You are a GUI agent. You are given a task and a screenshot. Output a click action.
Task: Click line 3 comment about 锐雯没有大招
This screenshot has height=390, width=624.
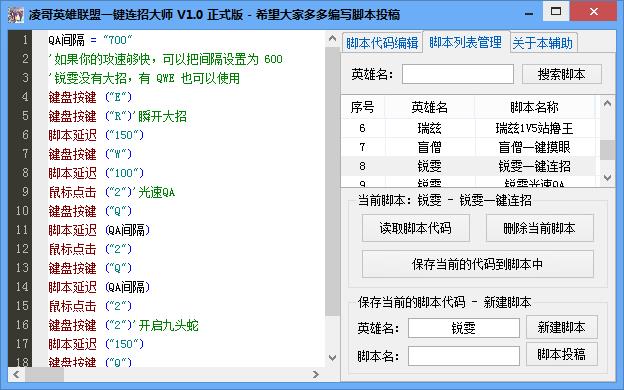tap(144, 78)
